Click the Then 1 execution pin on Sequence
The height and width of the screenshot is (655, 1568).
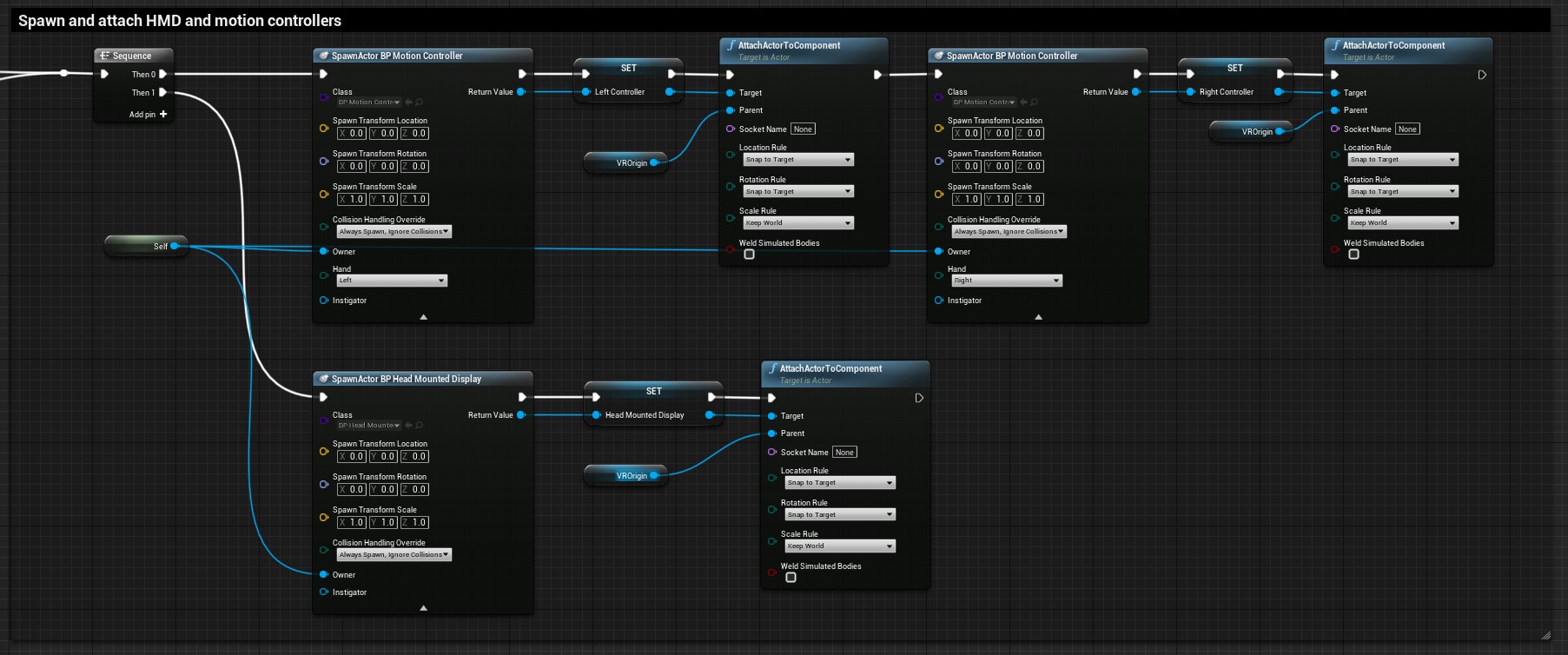tap(162, 92)
